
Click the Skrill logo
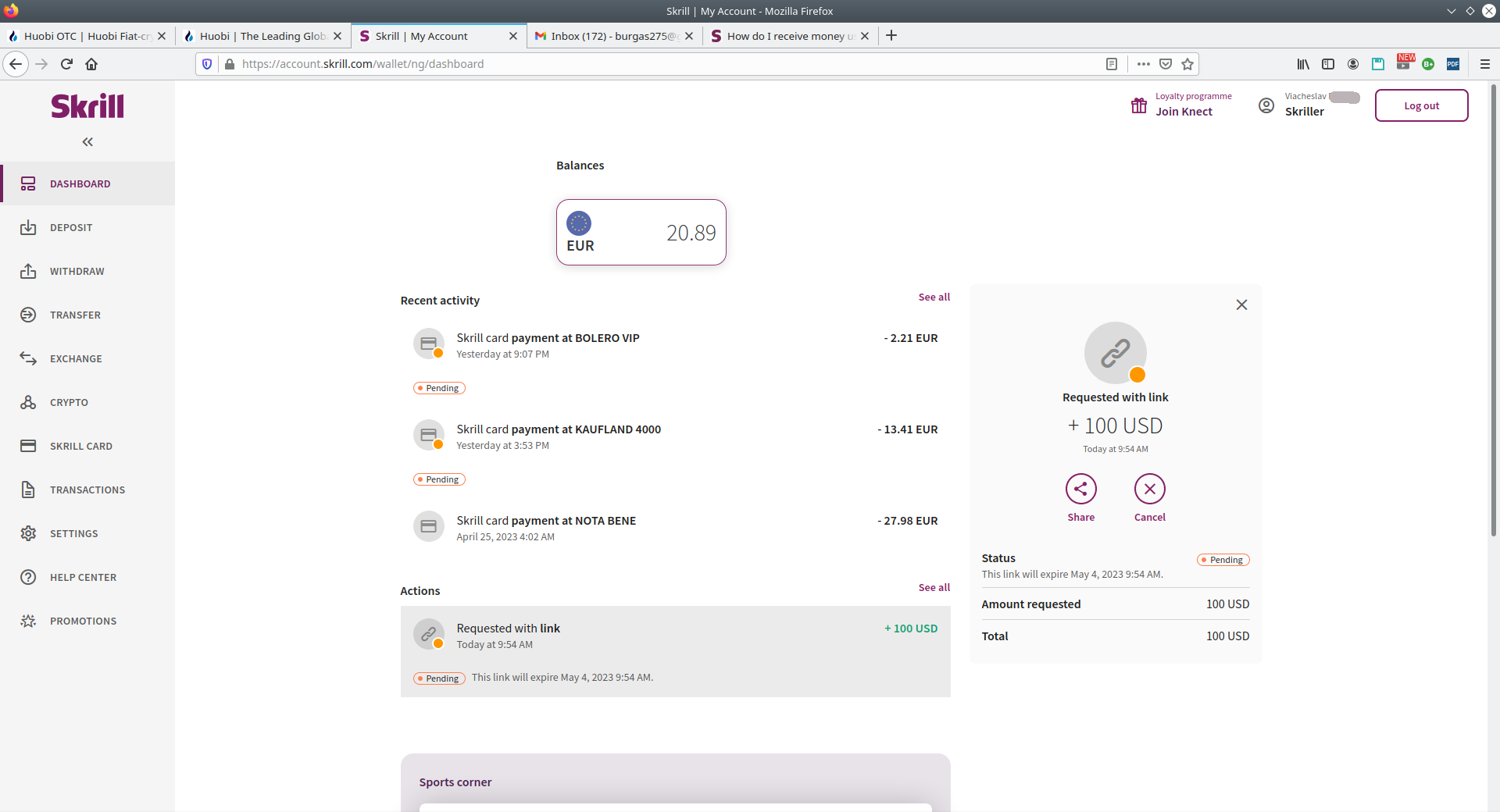click(87, 106)
